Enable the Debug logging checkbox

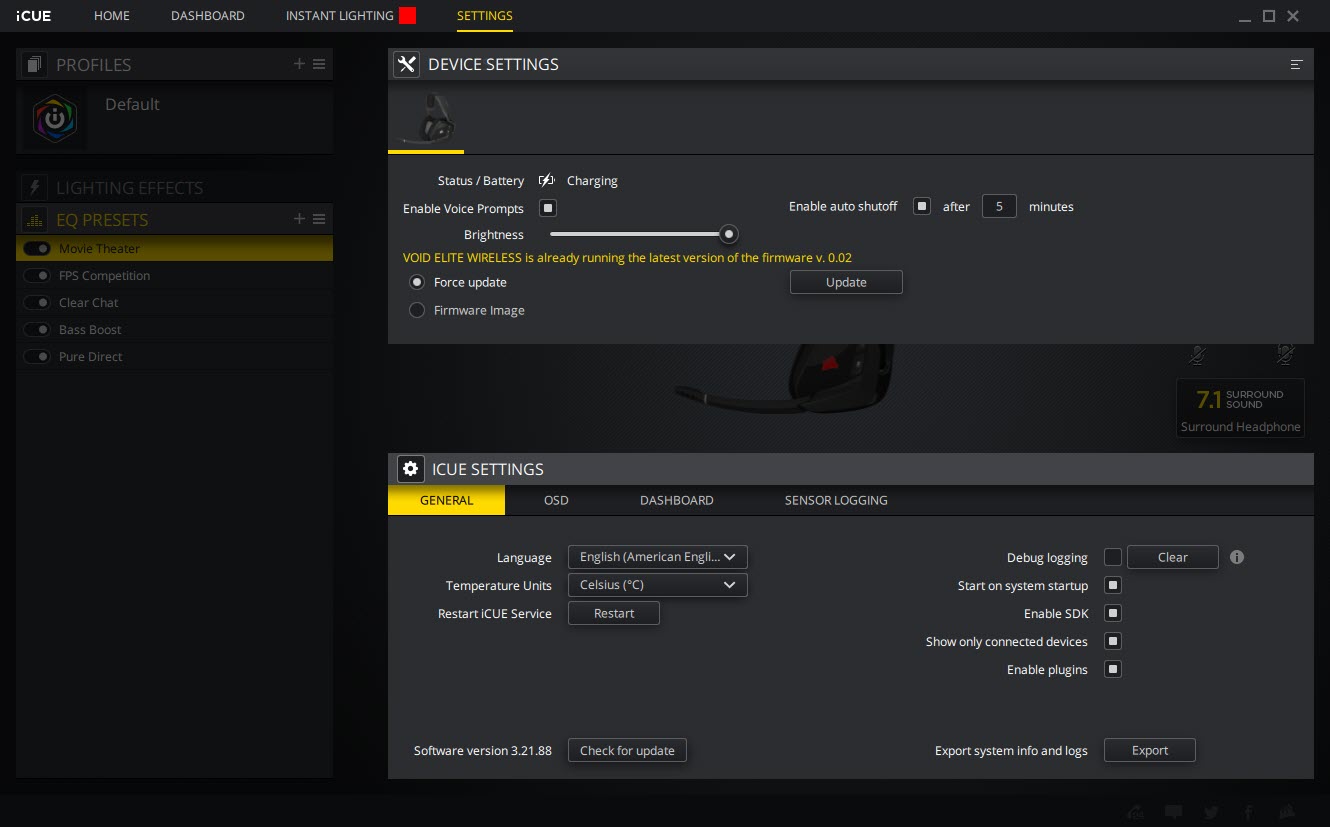pos(1113,557)
